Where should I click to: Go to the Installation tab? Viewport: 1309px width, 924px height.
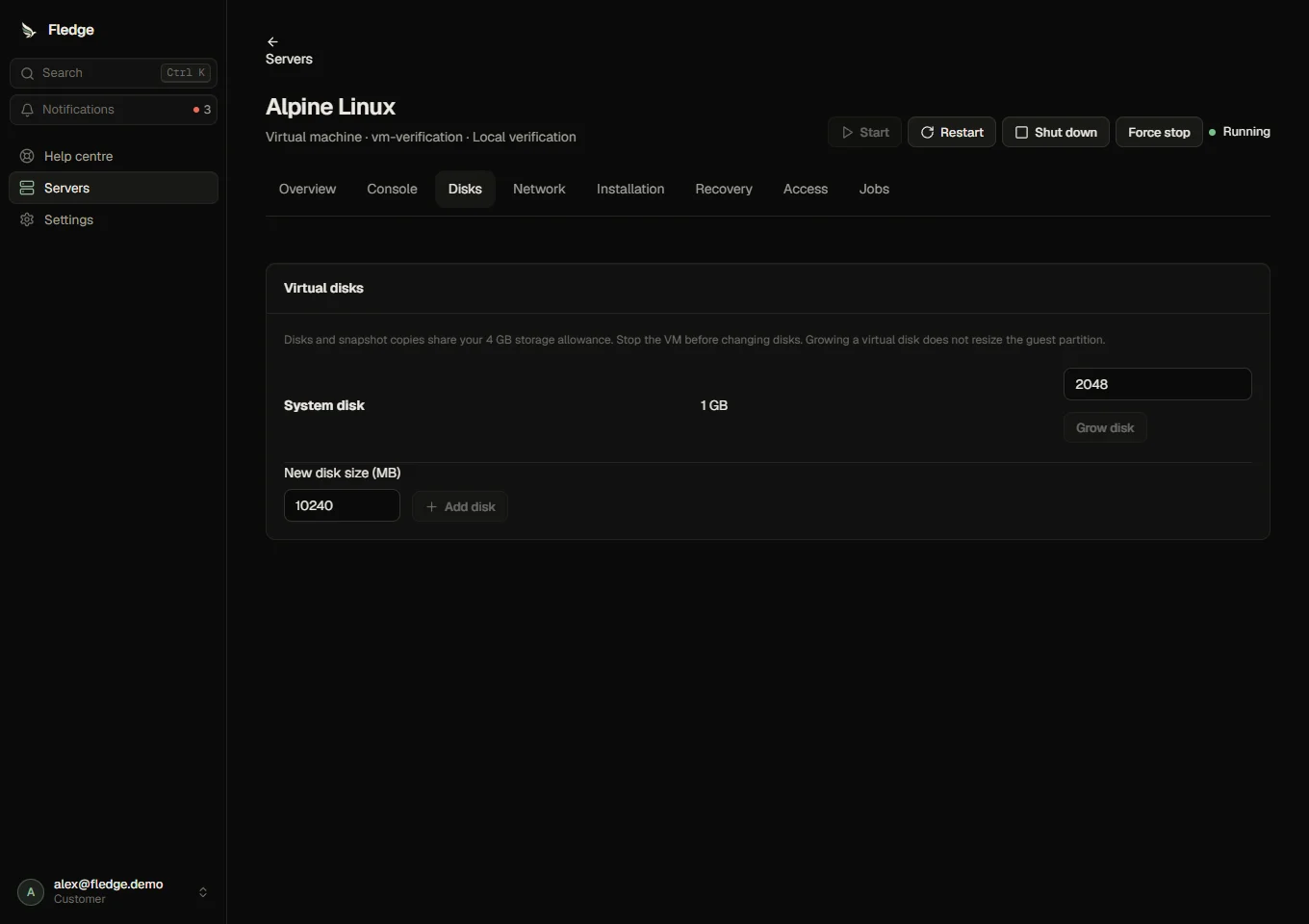point(630,190)
